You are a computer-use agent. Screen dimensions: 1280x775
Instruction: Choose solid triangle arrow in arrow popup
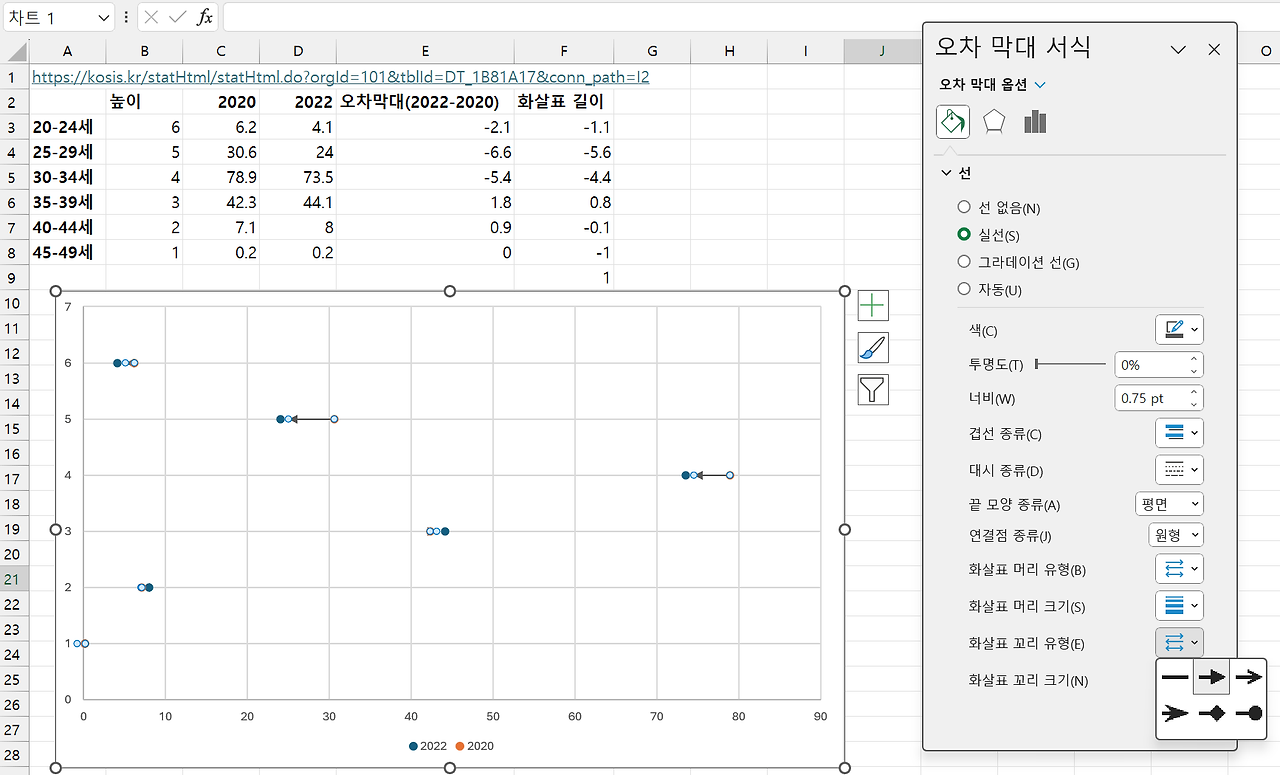point(1212,677)
